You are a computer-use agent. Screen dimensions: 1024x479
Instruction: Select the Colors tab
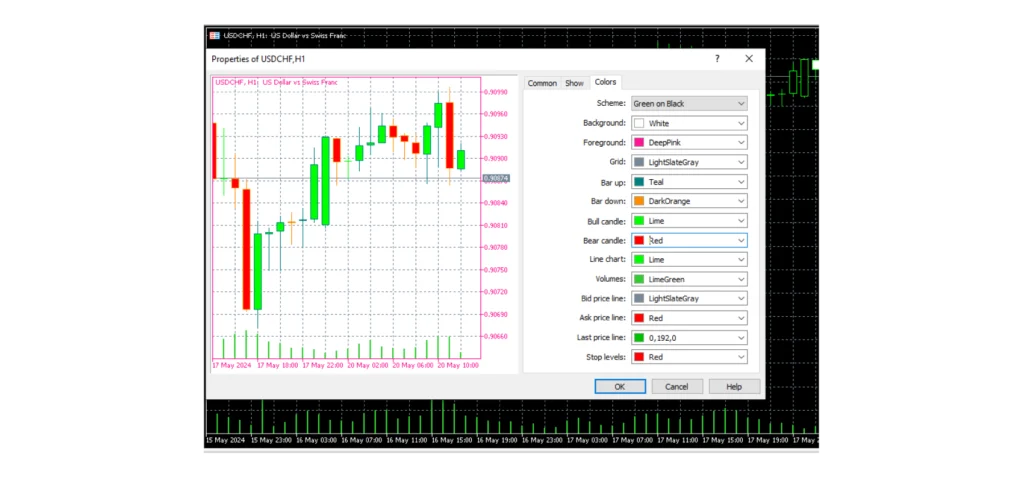click(x=605, y=82)
